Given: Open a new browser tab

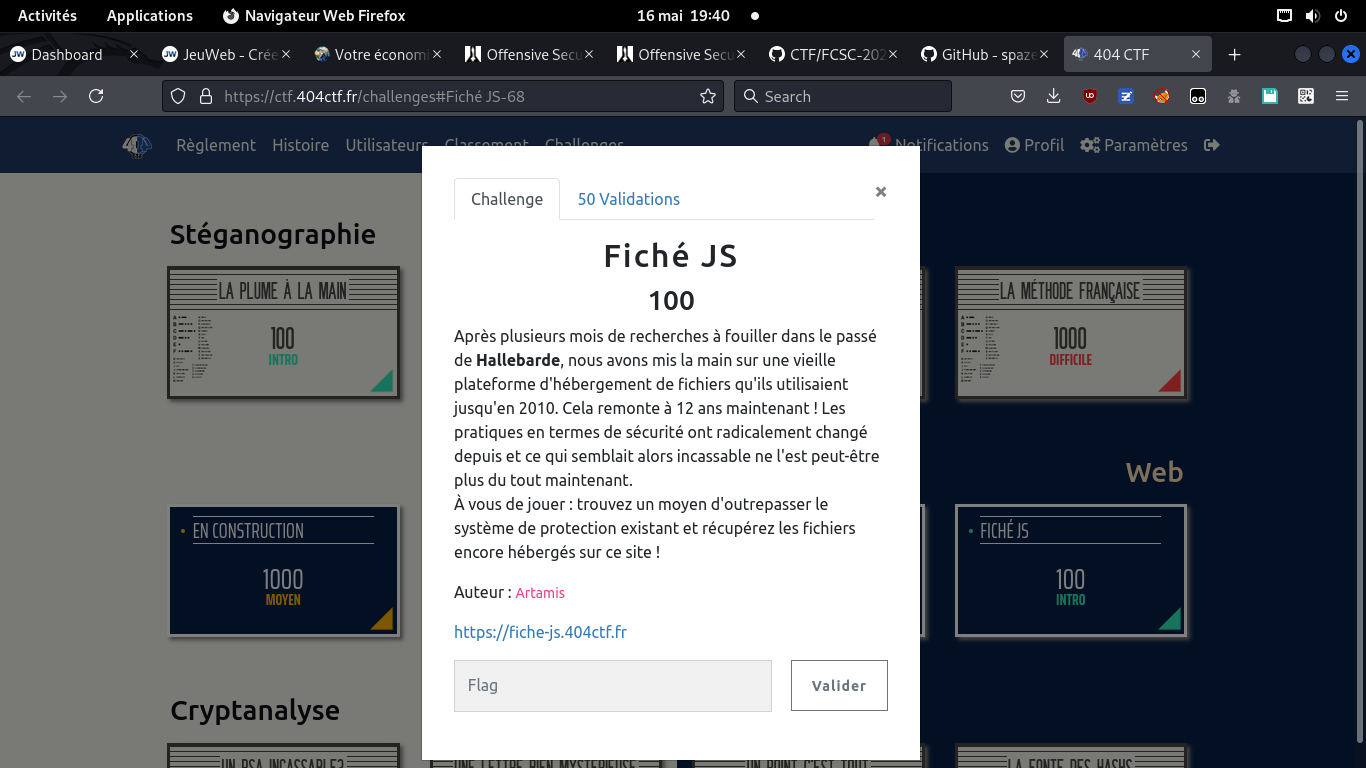Looking at the screenshot, I should click(x=1234, y=54).
